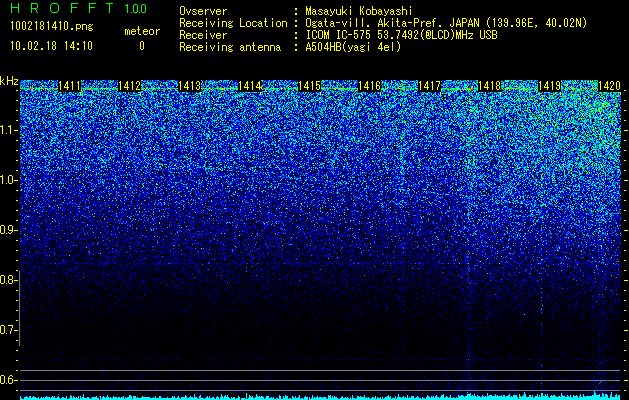Click the 1418 time marker
Screen dimensions: 629x400
tap(489, 86)
